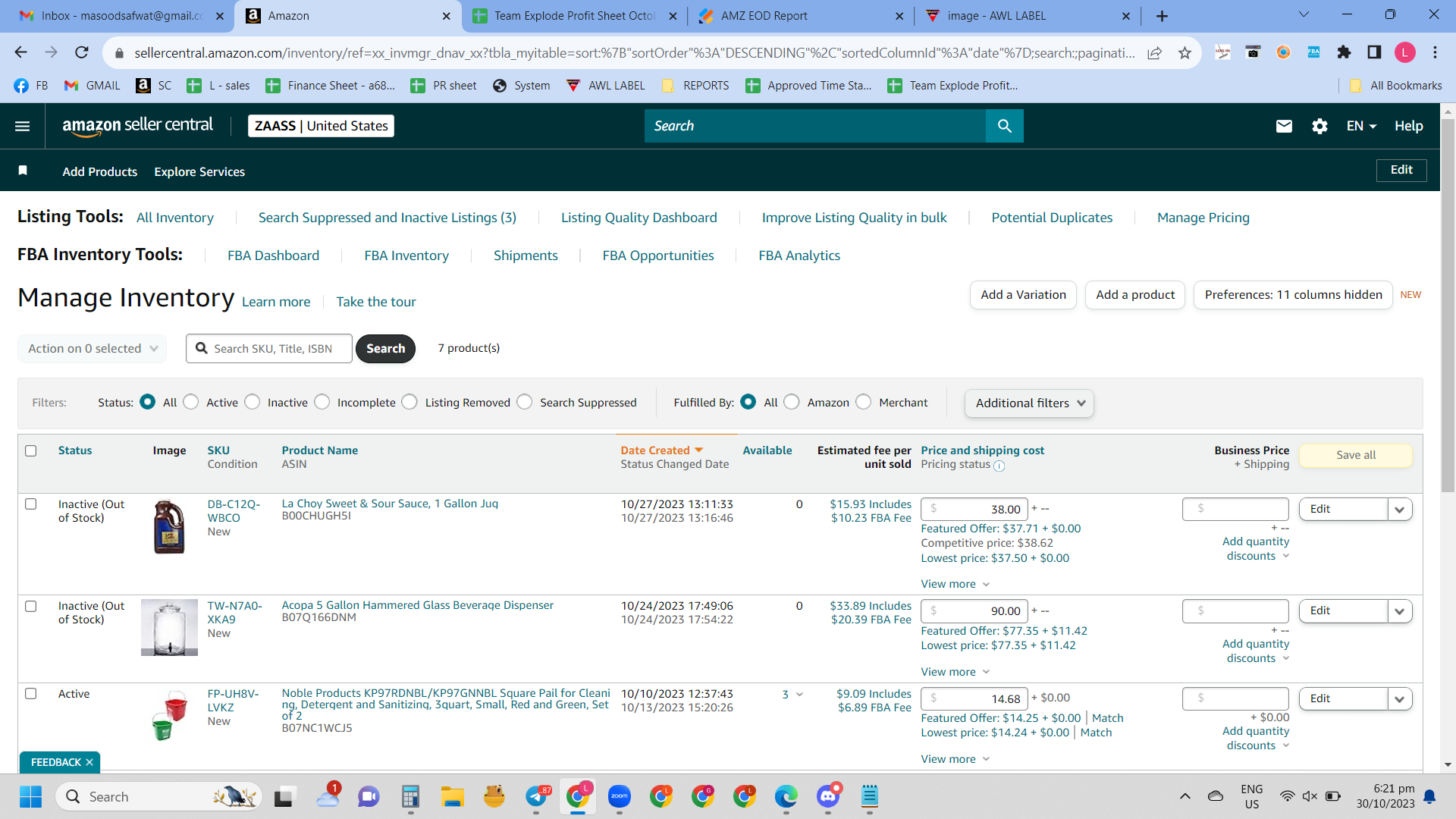Screen dimensions: 1456x819
Task: Toggle the select-all checkbox in table header
Action: (x=31, y=450)
